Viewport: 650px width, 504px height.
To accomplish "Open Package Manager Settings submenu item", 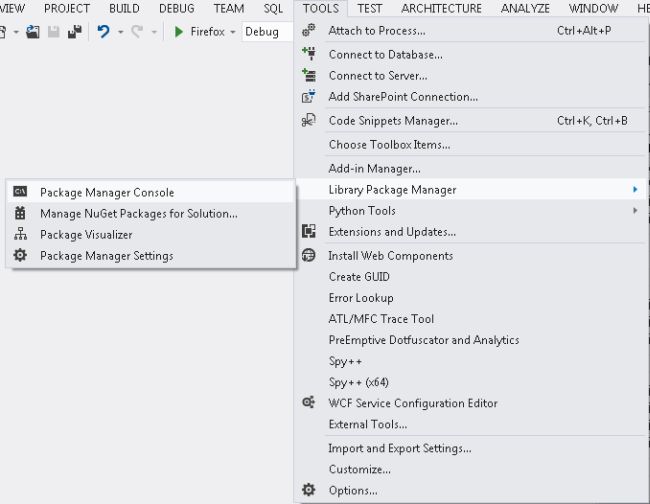I will 151,255.
